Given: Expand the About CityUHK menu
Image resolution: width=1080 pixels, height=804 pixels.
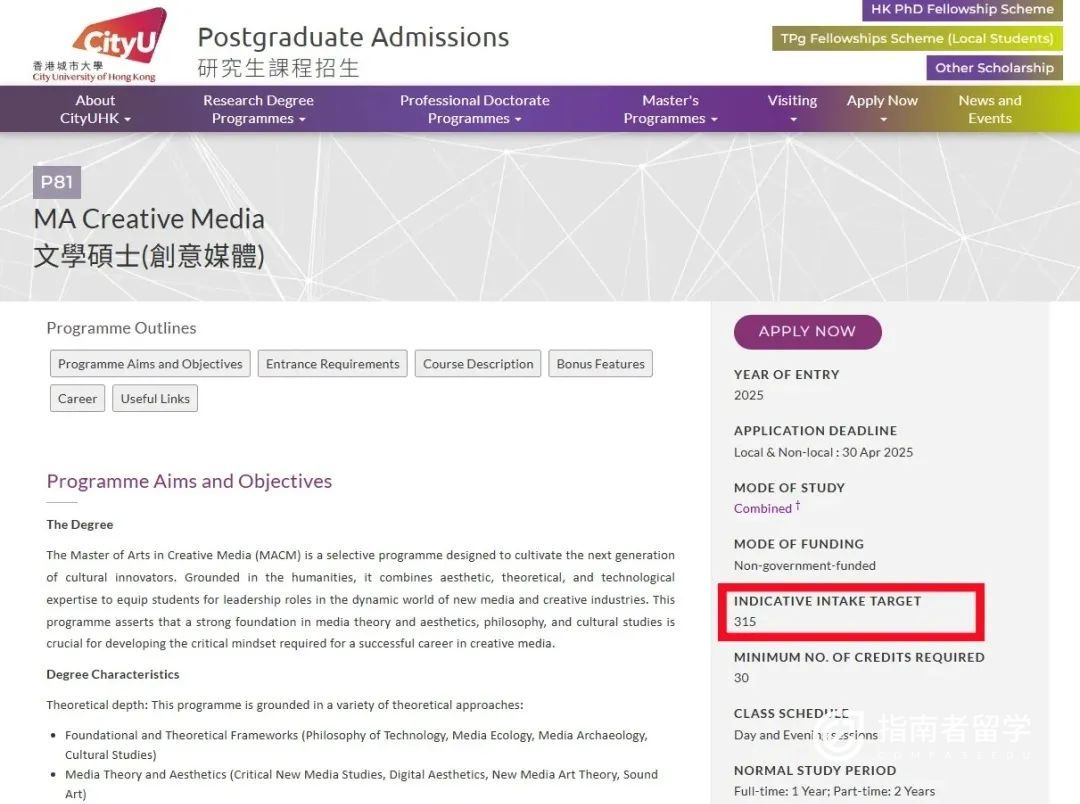Looking at the screenshot, I should point(95,110).
